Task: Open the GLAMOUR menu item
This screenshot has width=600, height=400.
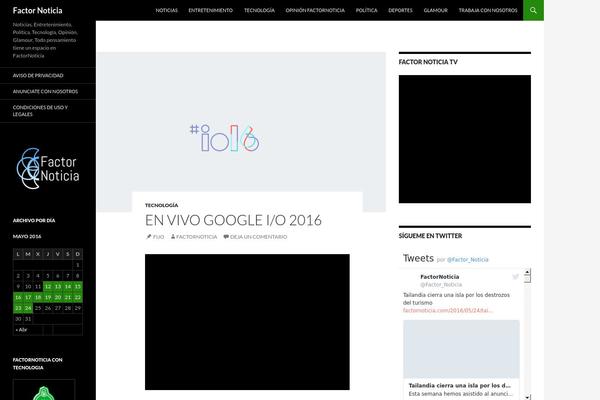Action: click(435, 10)
